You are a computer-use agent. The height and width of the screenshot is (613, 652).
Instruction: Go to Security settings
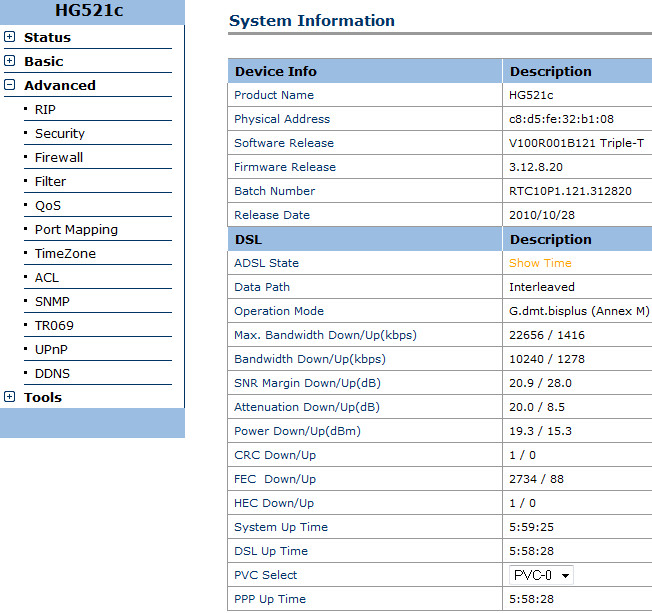pyautogui.click(x=60, y=133)
